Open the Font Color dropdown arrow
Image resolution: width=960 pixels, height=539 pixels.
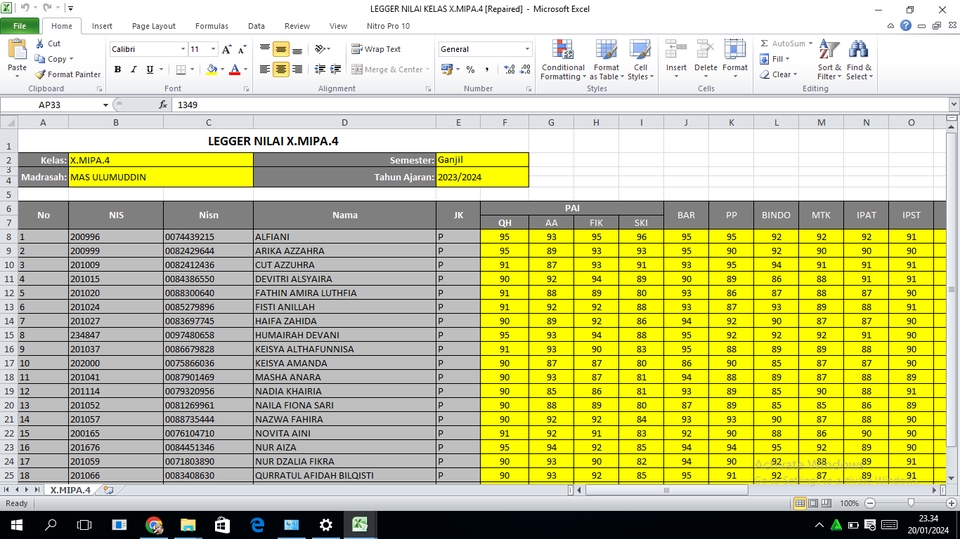[x=245, y=69]
